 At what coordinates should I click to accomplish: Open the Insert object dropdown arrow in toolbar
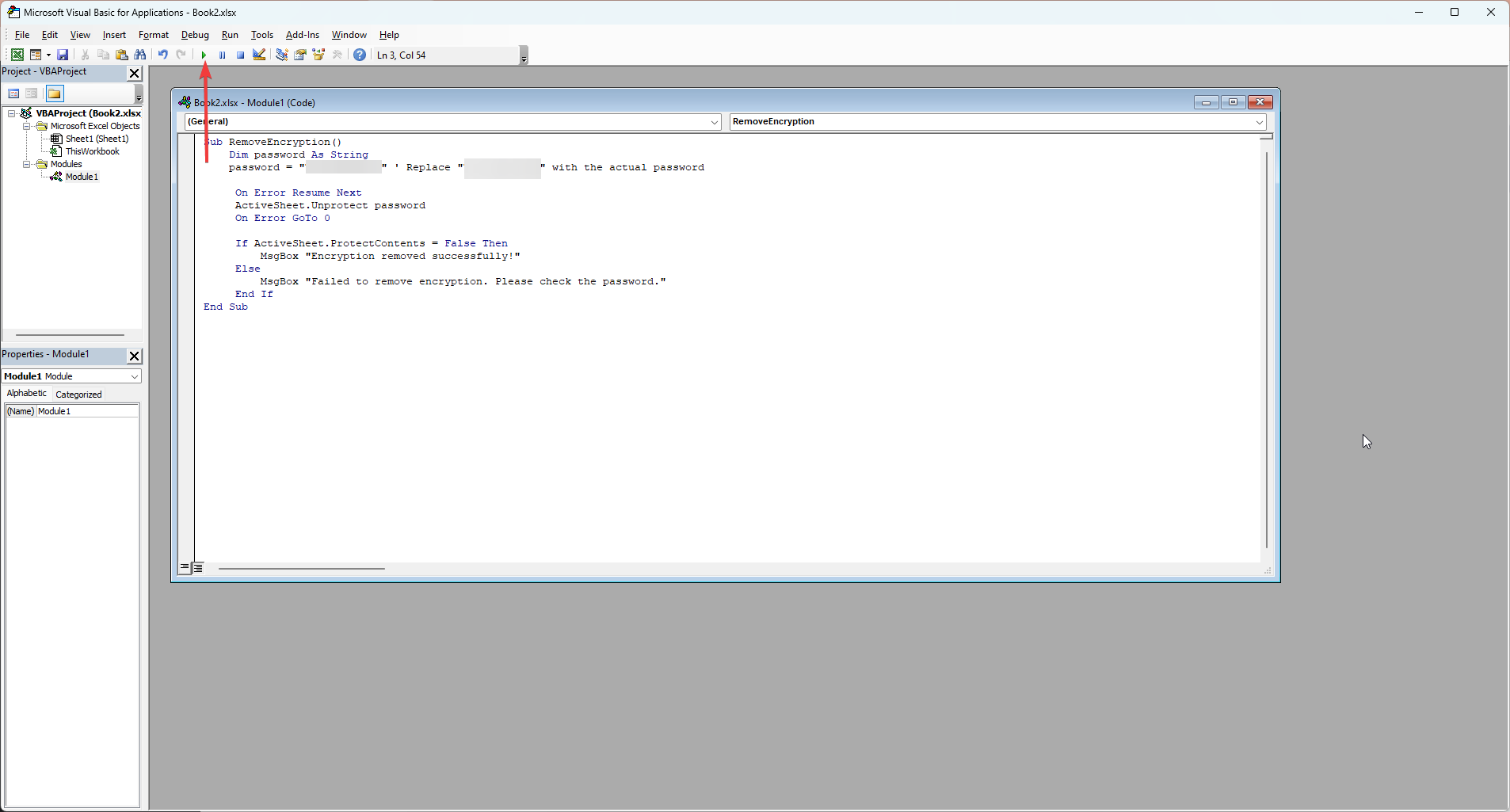pyautogui.click(x=48, y=55)
